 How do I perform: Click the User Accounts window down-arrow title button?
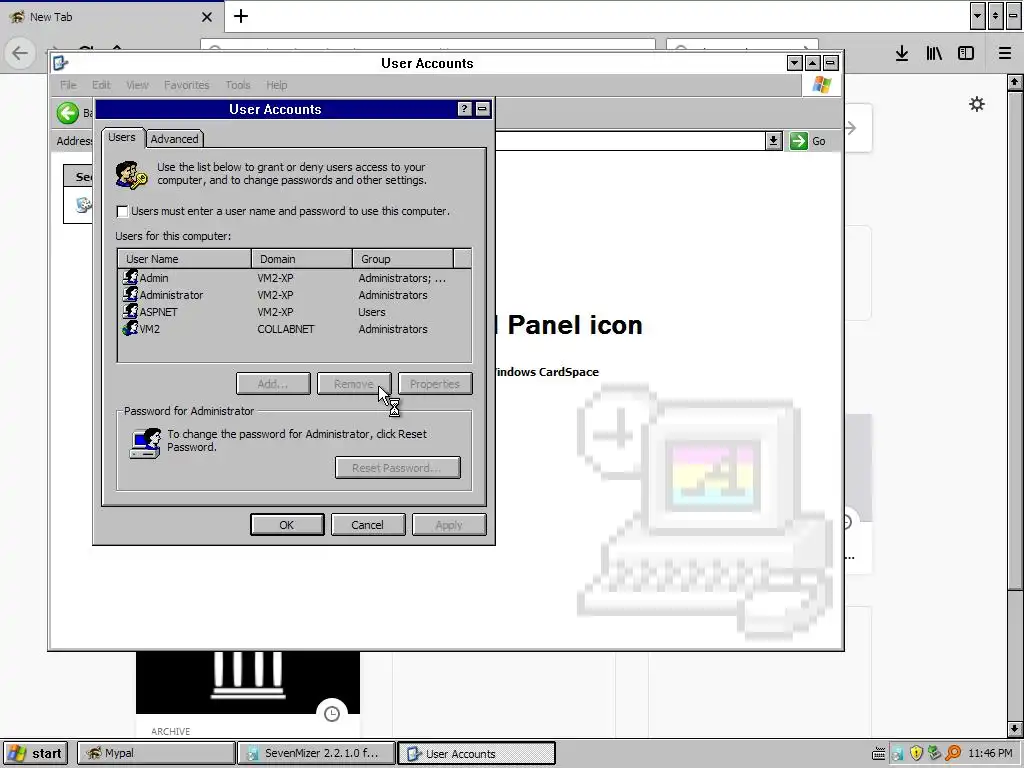coord(795,63)
